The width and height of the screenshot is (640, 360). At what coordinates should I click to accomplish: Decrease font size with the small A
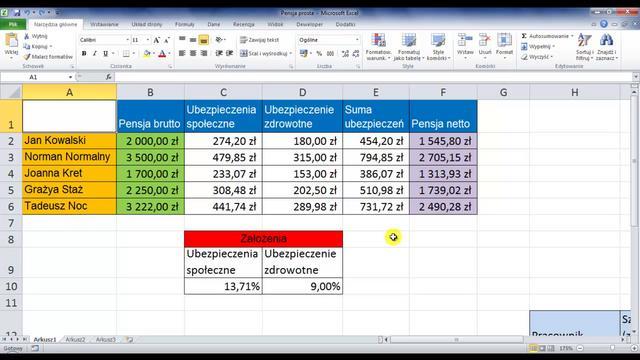167,40
